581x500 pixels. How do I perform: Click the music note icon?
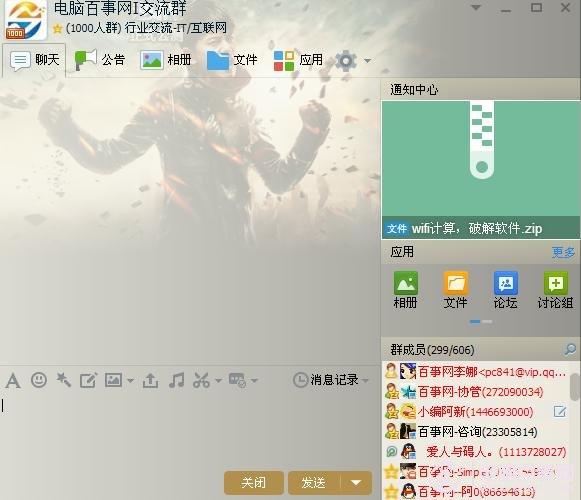pyautogui.click(x=176, y=380)
